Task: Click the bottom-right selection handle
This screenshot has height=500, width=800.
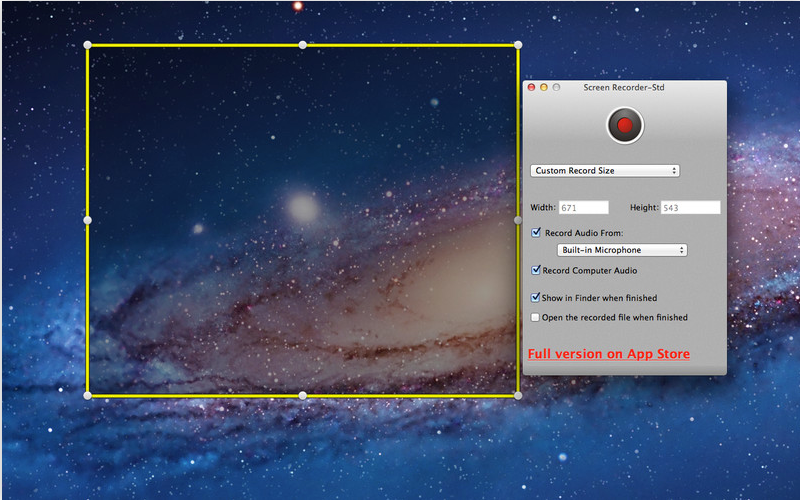Action: (518, 395)
